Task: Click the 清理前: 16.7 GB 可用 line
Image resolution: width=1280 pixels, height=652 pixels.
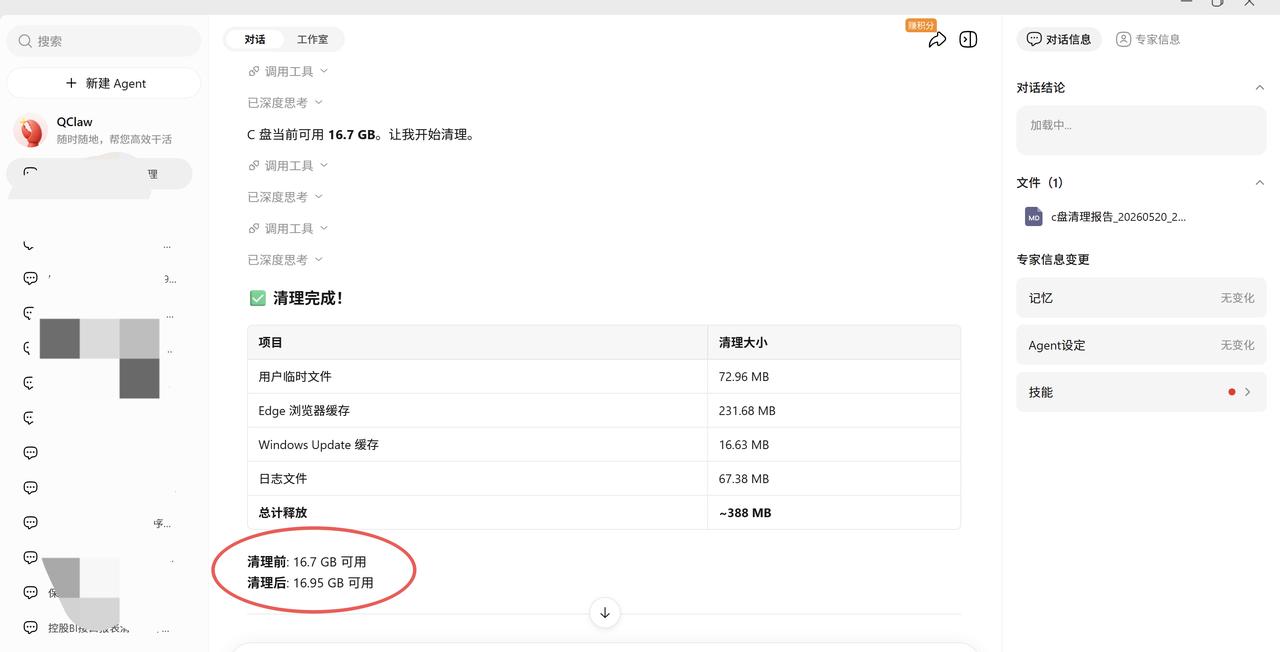Action: point(307,562)
